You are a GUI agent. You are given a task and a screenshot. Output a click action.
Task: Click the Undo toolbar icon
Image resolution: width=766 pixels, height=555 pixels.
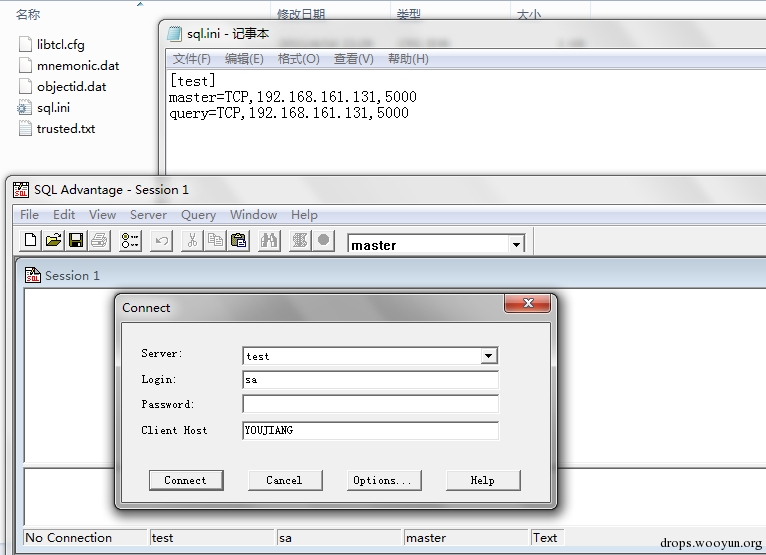pos(162,240)
